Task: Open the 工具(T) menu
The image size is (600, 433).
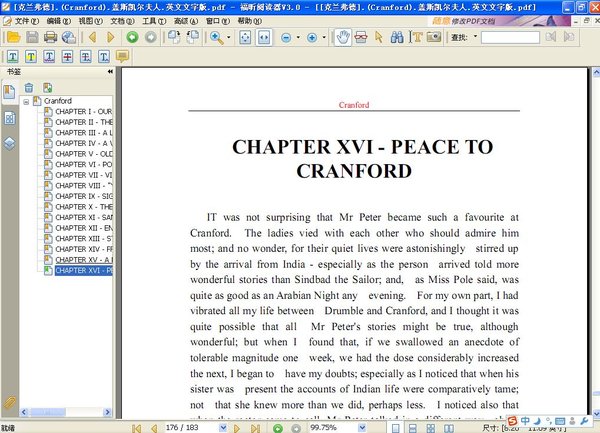Action: point(154,21)
